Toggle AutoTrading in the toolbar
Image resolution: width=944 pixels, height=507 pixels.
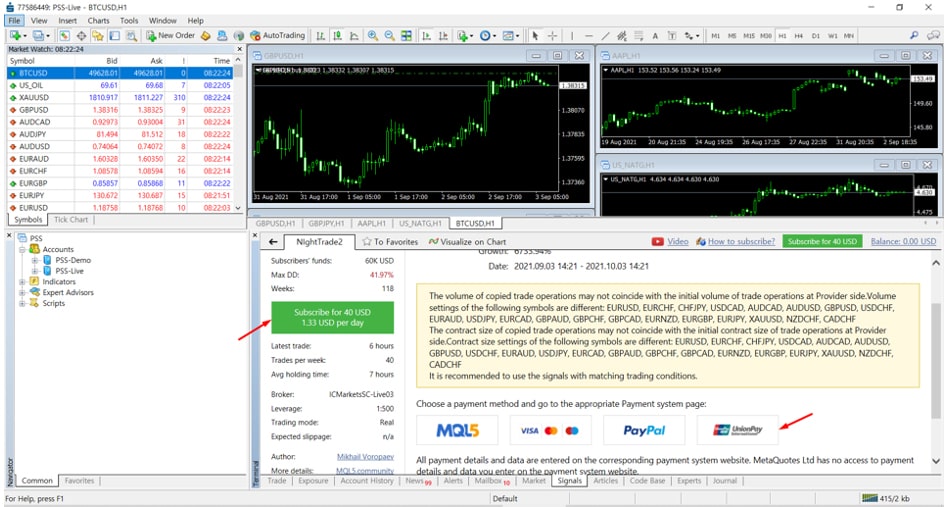pos(278,36)
